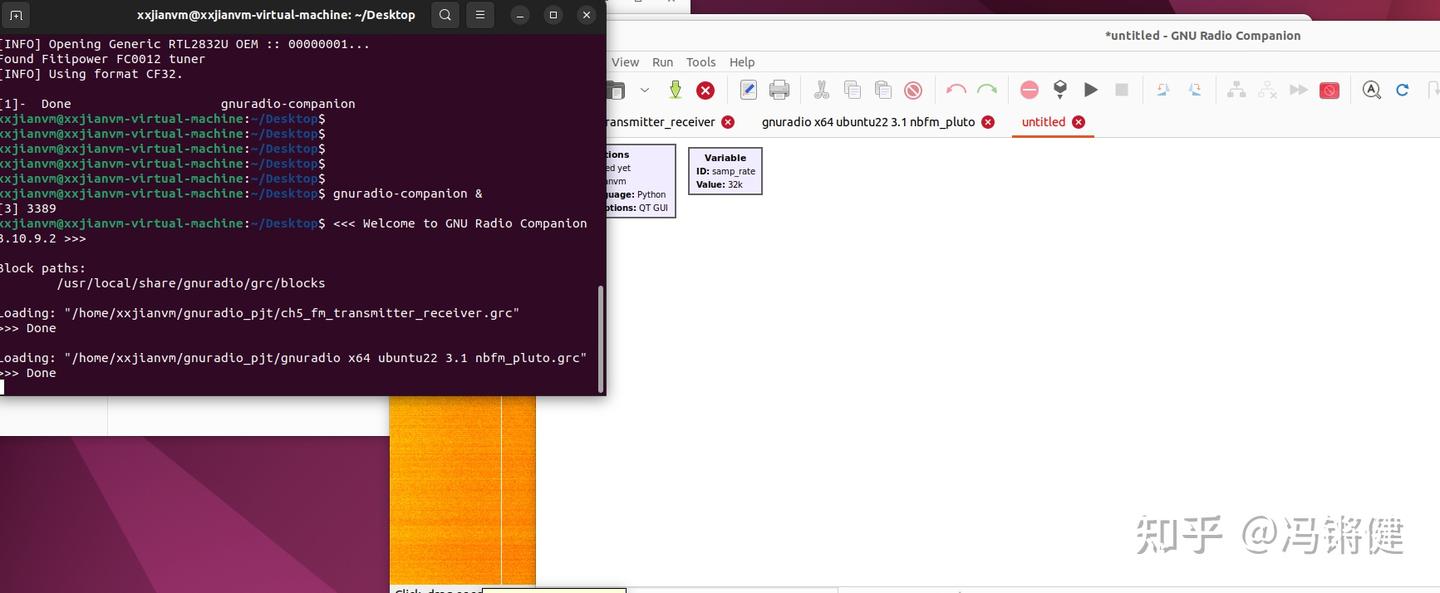Click the Reload Blocks refresh icon
This screenshot has height=593, width=1440.
(x=1402, y=90)
